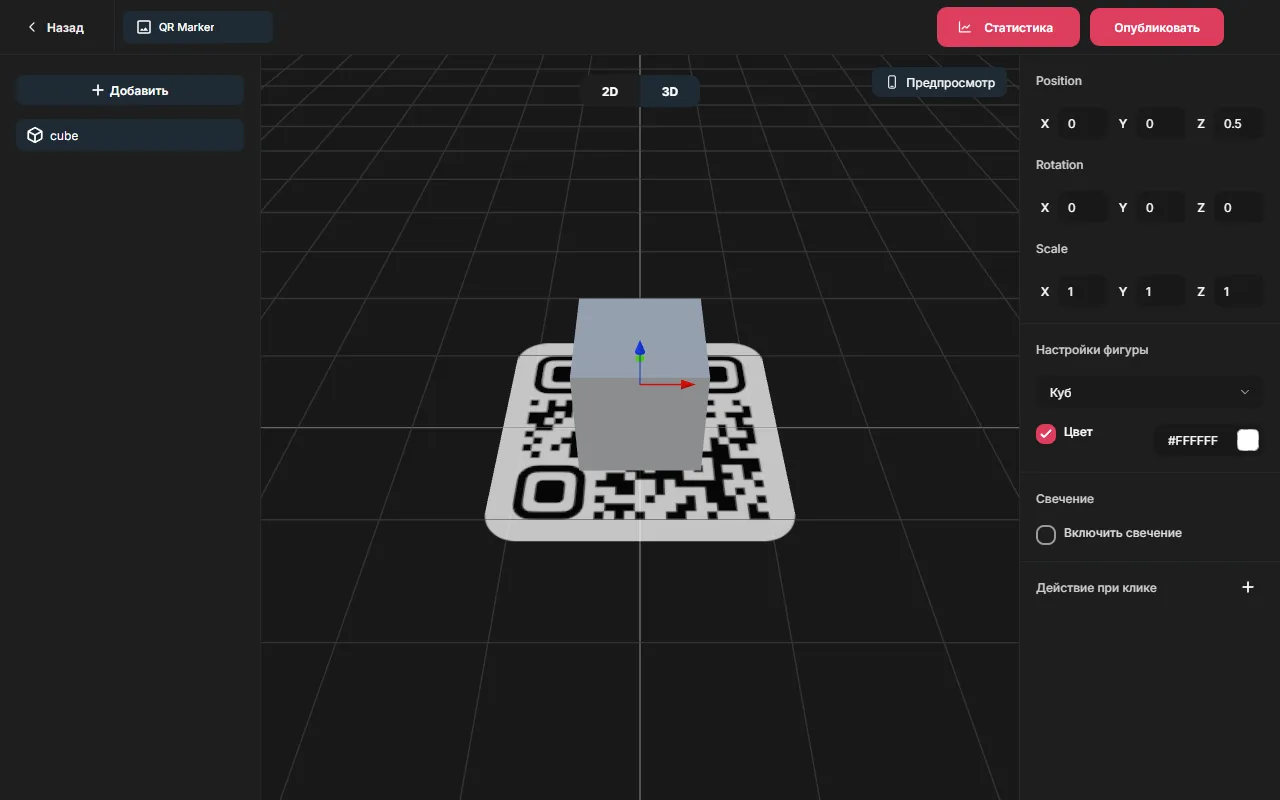Image resolution: width=1280 pixels, height=800 pixels.
Task: Add a new object with Добавить
Action: click(130, 90)
